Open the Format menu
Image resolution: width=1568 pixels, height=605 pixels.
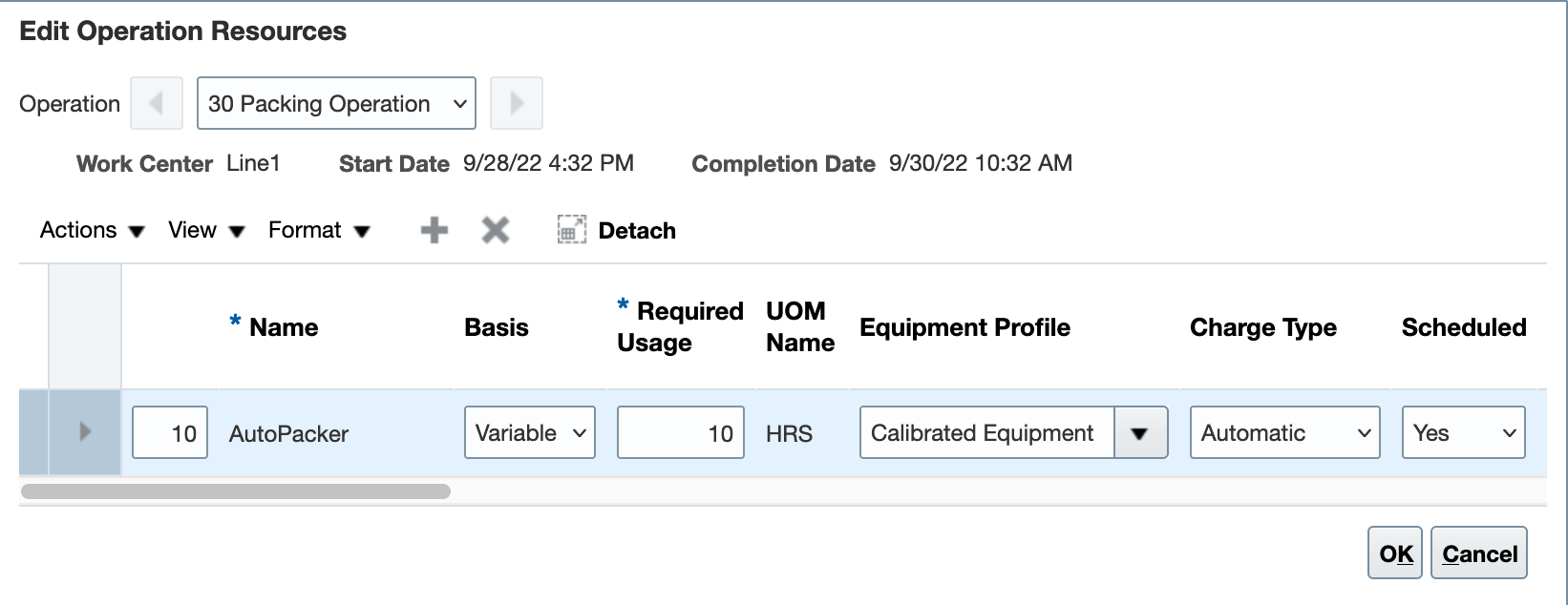[x=319, y=231]
